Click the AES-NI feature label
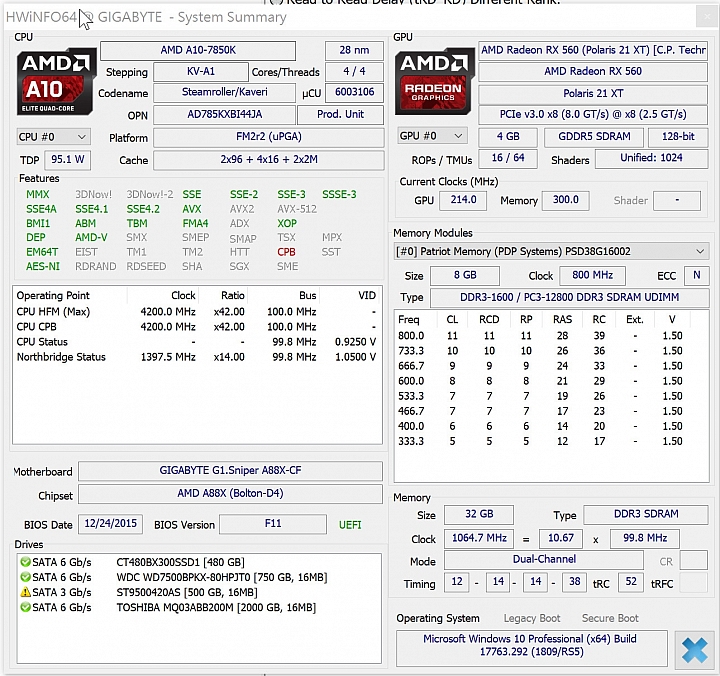The height and width of the screenshot is (676, 720). coord(43,266)
